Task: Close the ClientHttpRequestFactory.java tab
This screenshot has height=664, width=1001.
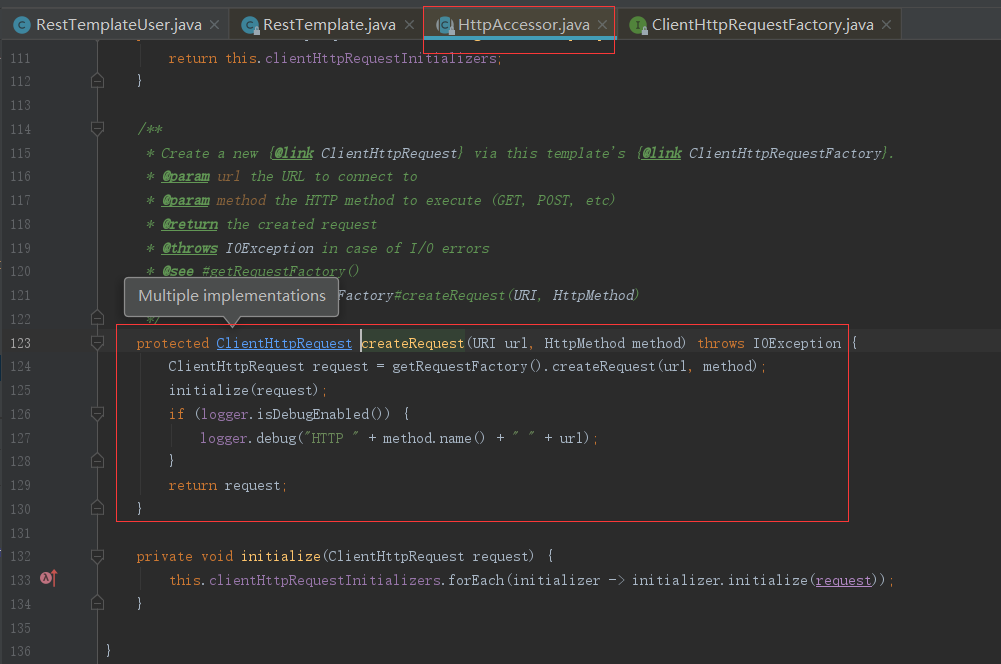Action: coord(886,25)
